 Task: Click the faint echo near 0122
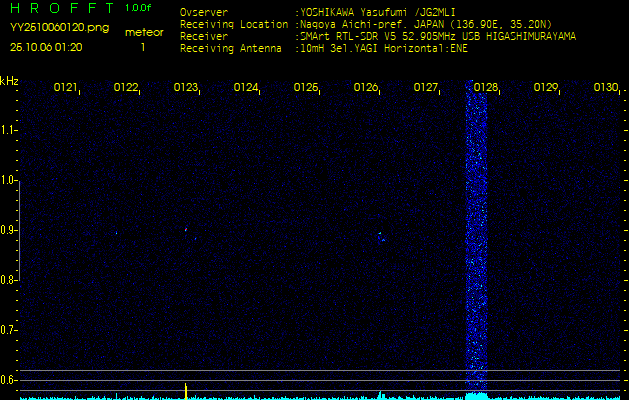click(x=116, y=233)
